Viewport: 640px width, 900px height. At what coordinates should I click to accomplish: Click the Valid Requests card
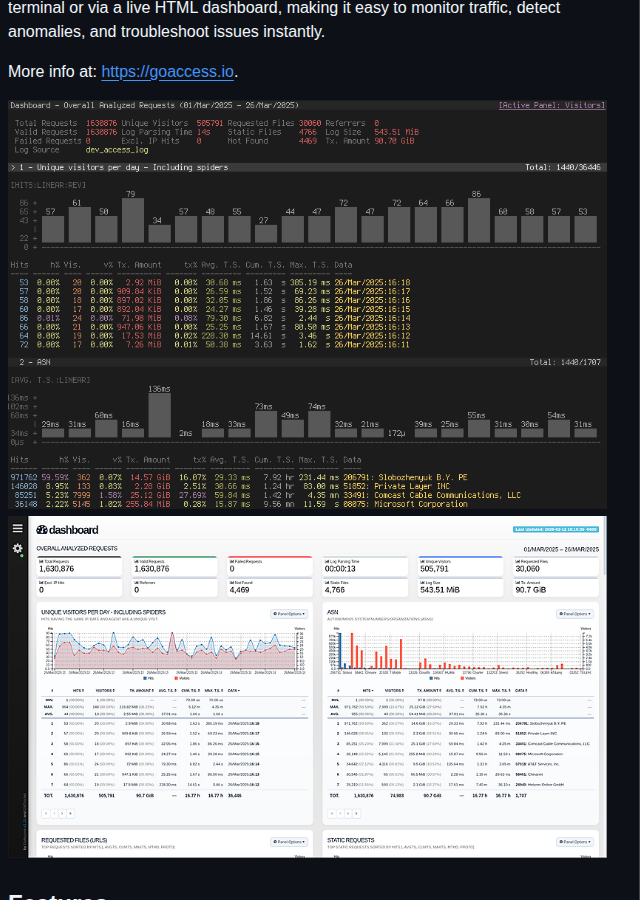174,566
